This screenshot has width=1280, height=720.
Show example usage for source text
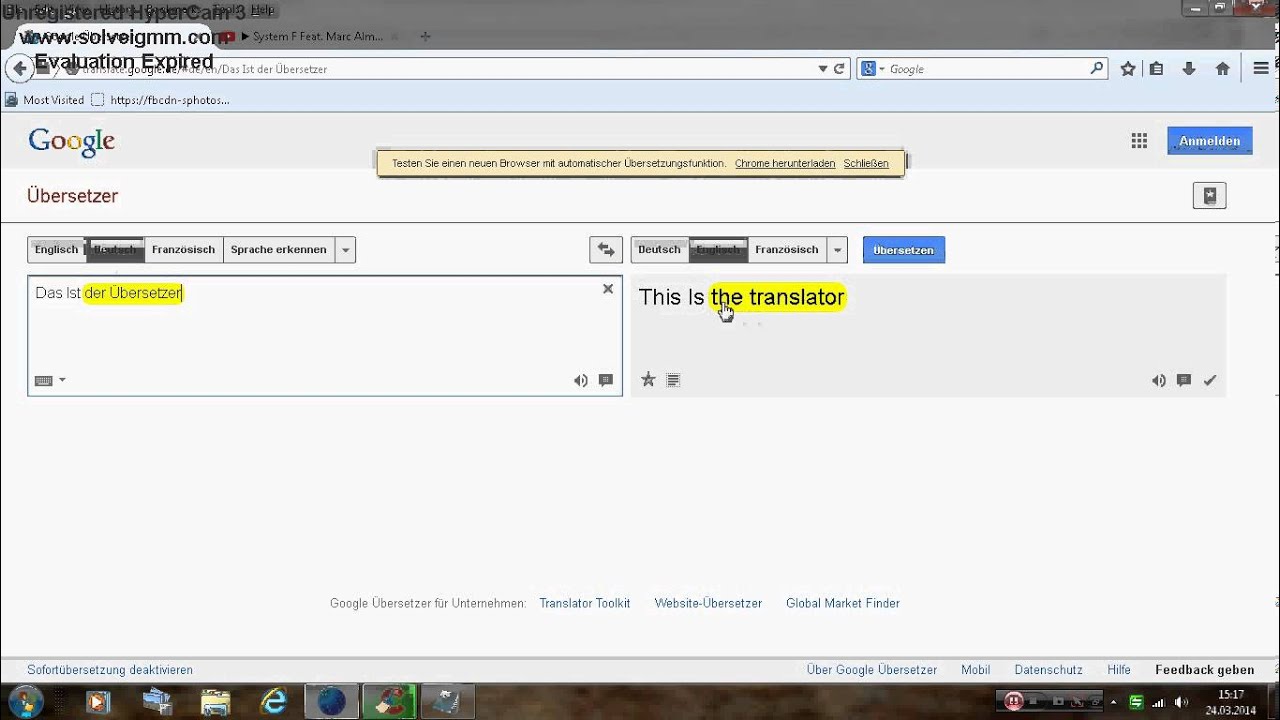[605, 380]
